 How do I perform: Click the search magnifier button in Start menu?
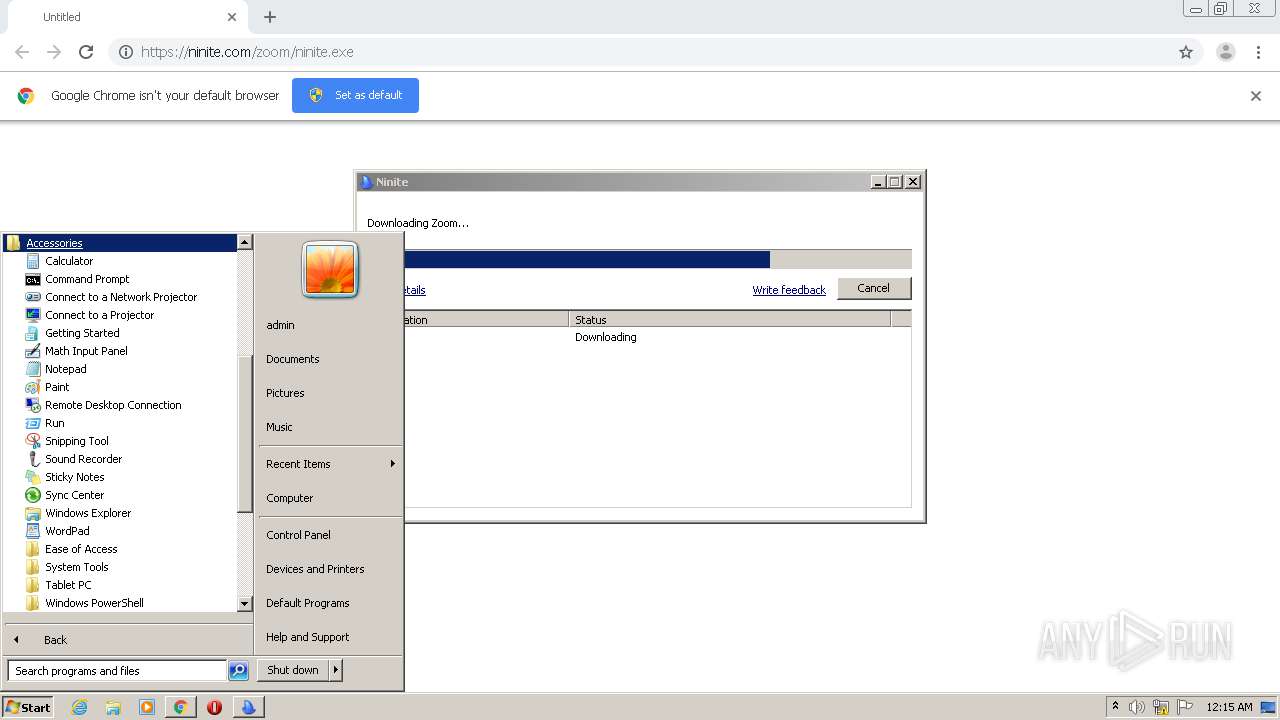click(x=238, y=671)
